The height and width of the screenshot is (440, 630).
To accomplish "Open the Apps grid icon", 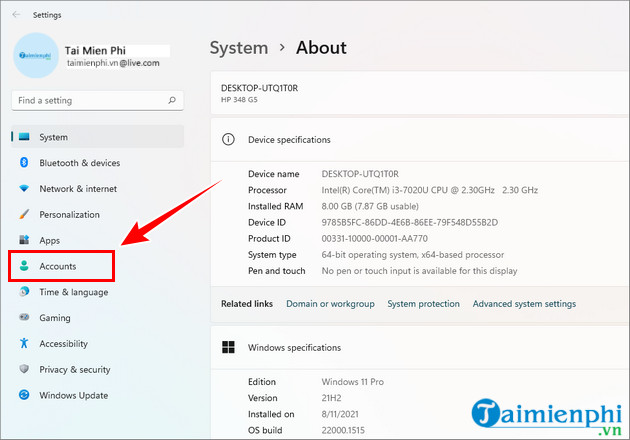I will pyautogui.click(x=24, y=240).
